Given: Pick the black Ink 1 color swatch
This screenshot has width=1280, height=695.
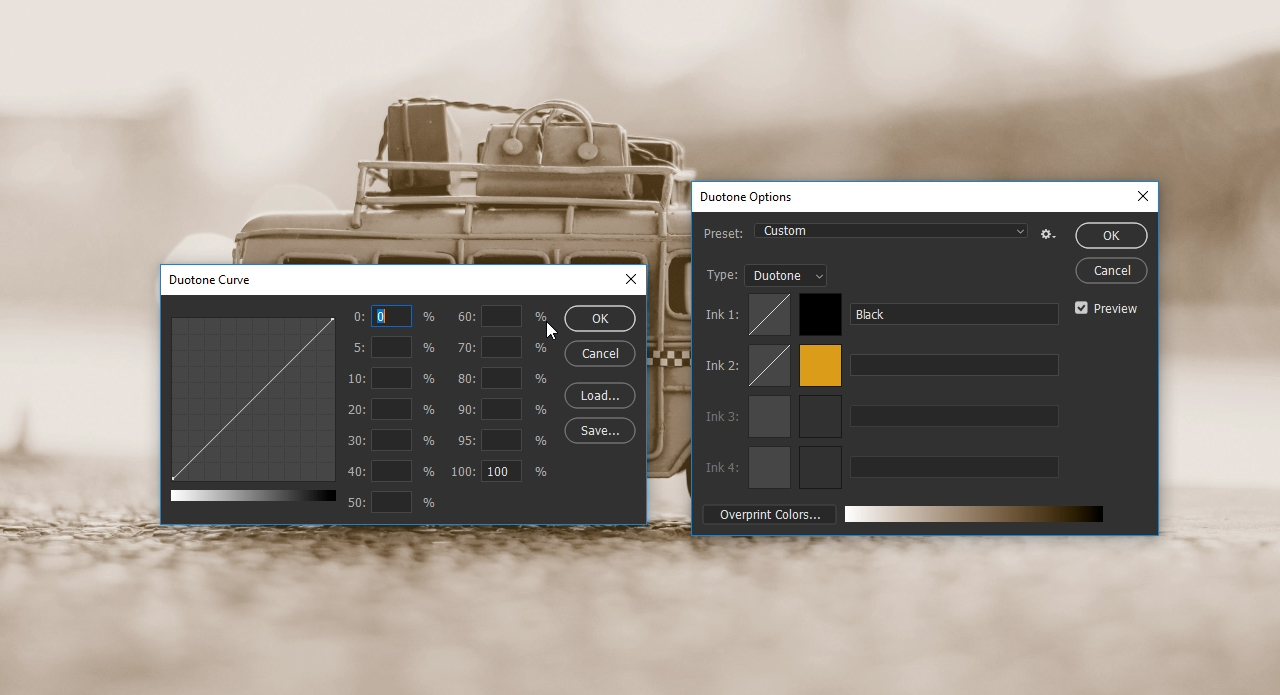Looking at the screenshot, I should pos(820,315).
